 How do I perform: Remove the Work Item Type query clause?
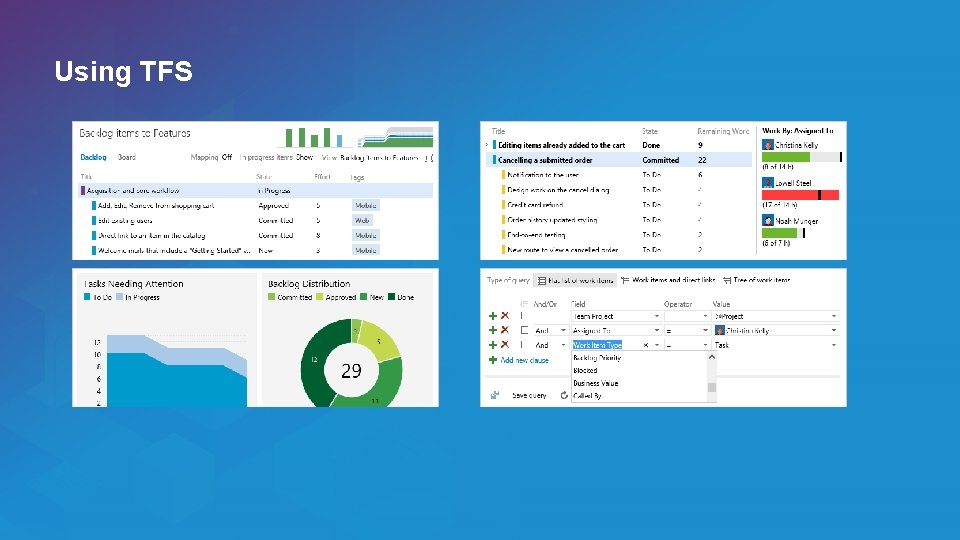coord(505,345)
